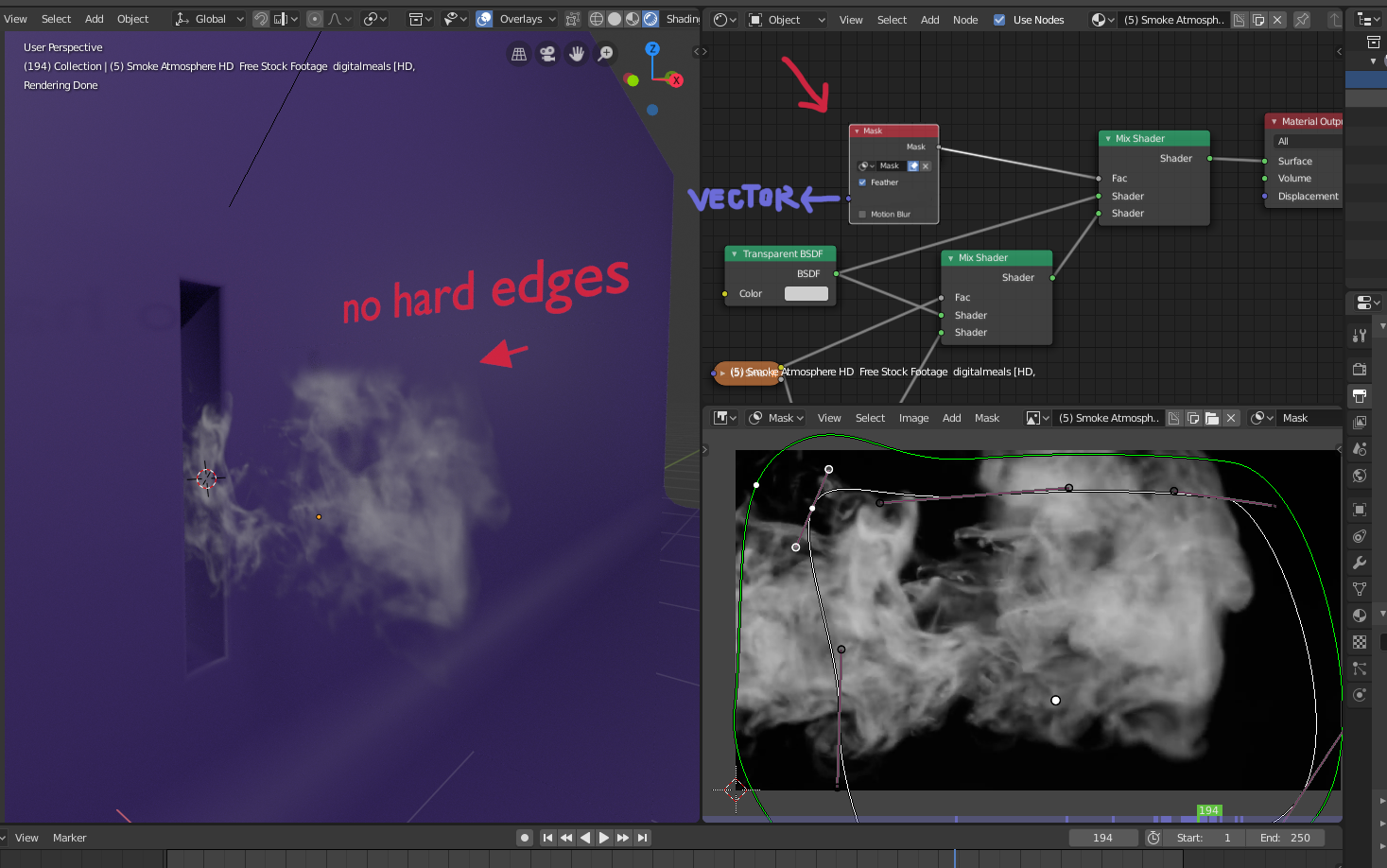Viewport: 1387px width, 868px height.
Task: Open Marker menu in timeline
Action: click(x=69, y=838)
